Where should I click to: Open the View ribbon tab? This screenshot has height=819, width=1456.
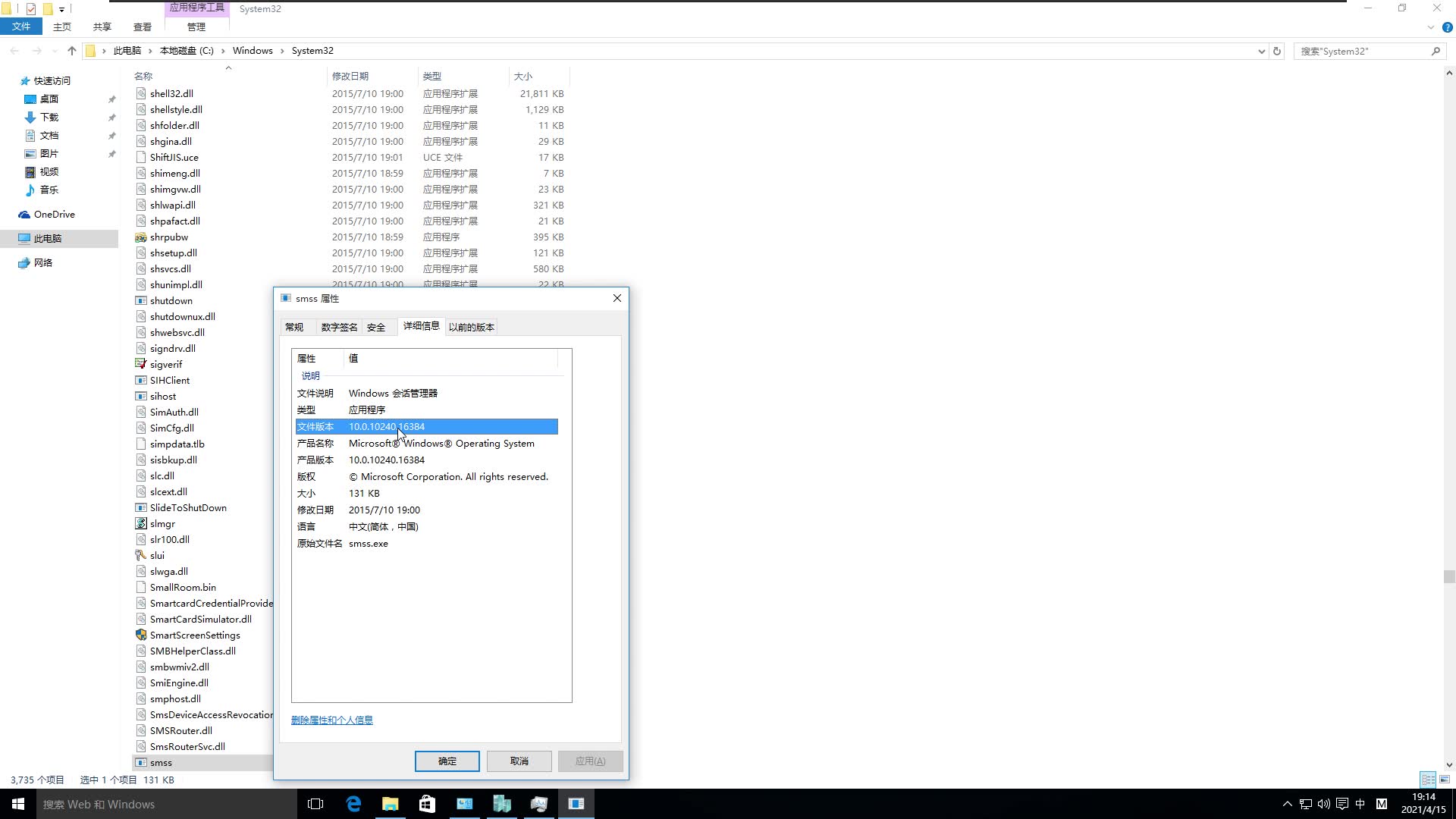pyautogui.click(x=143, y=27)
